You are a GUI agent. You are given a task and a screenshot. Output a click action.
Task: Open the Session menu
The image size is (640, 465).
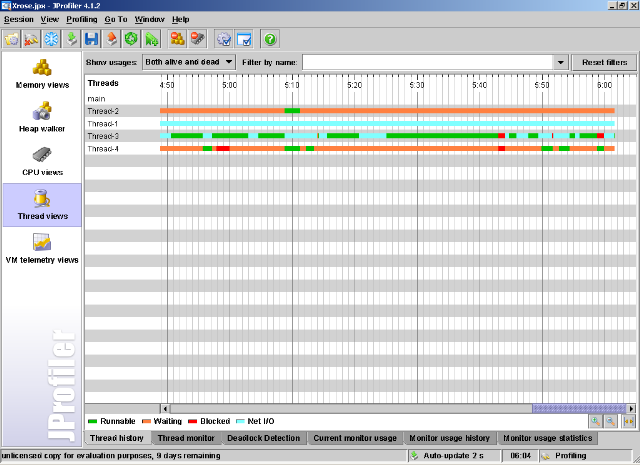(19, 19)
